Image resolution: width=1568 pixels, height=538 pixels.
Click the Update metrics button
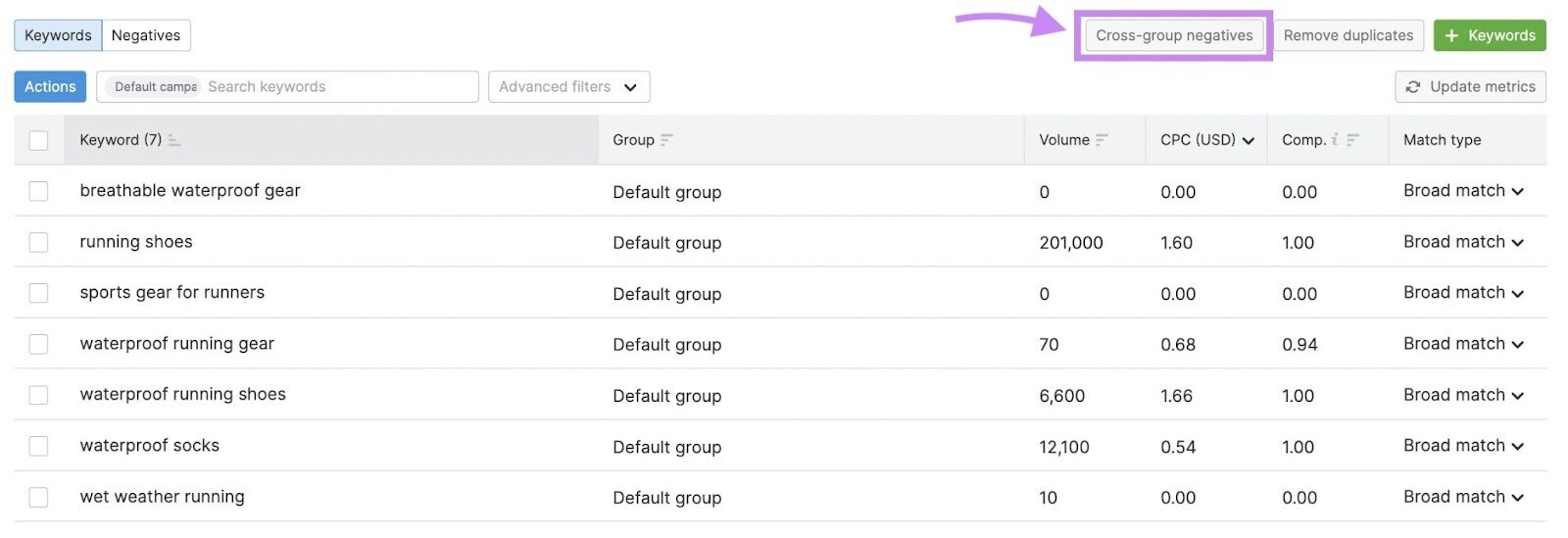coord(1471,86)
